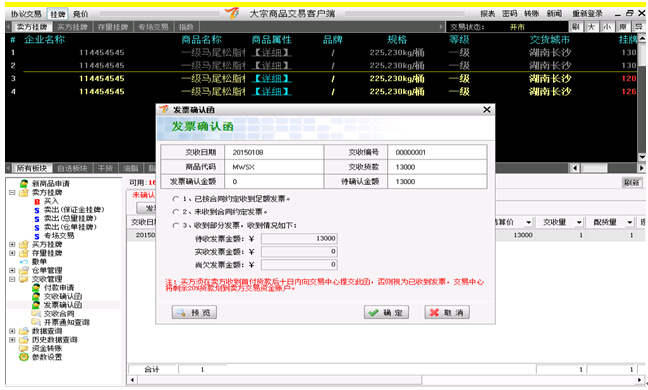Collapse the 卖方挂牌 tree folder
Viewport: 648px width, 390px height.
pyautogui.click(x=12, y=193)
